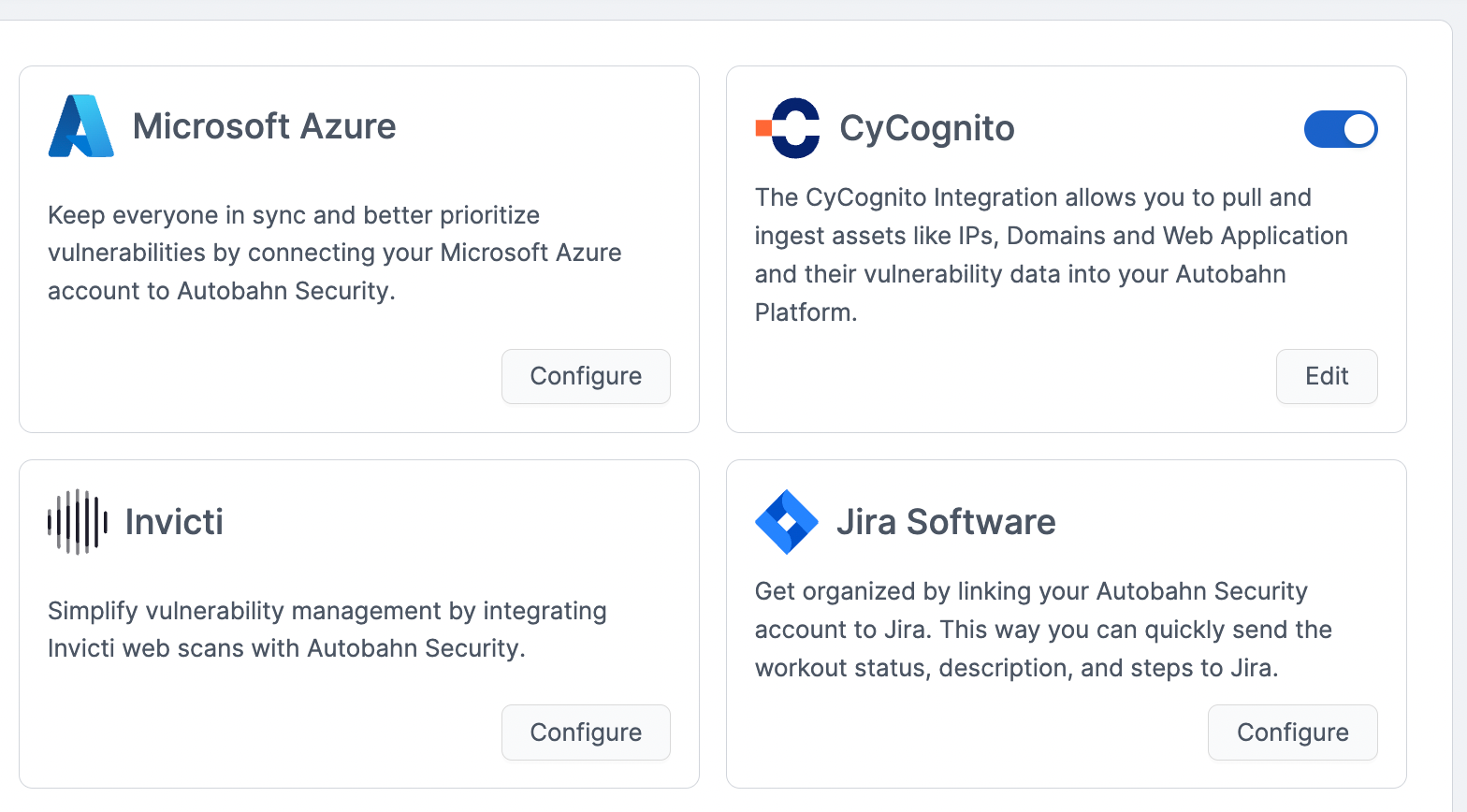
Task: Disable the CyCognito integration toggle
Action: point(1341,129)
